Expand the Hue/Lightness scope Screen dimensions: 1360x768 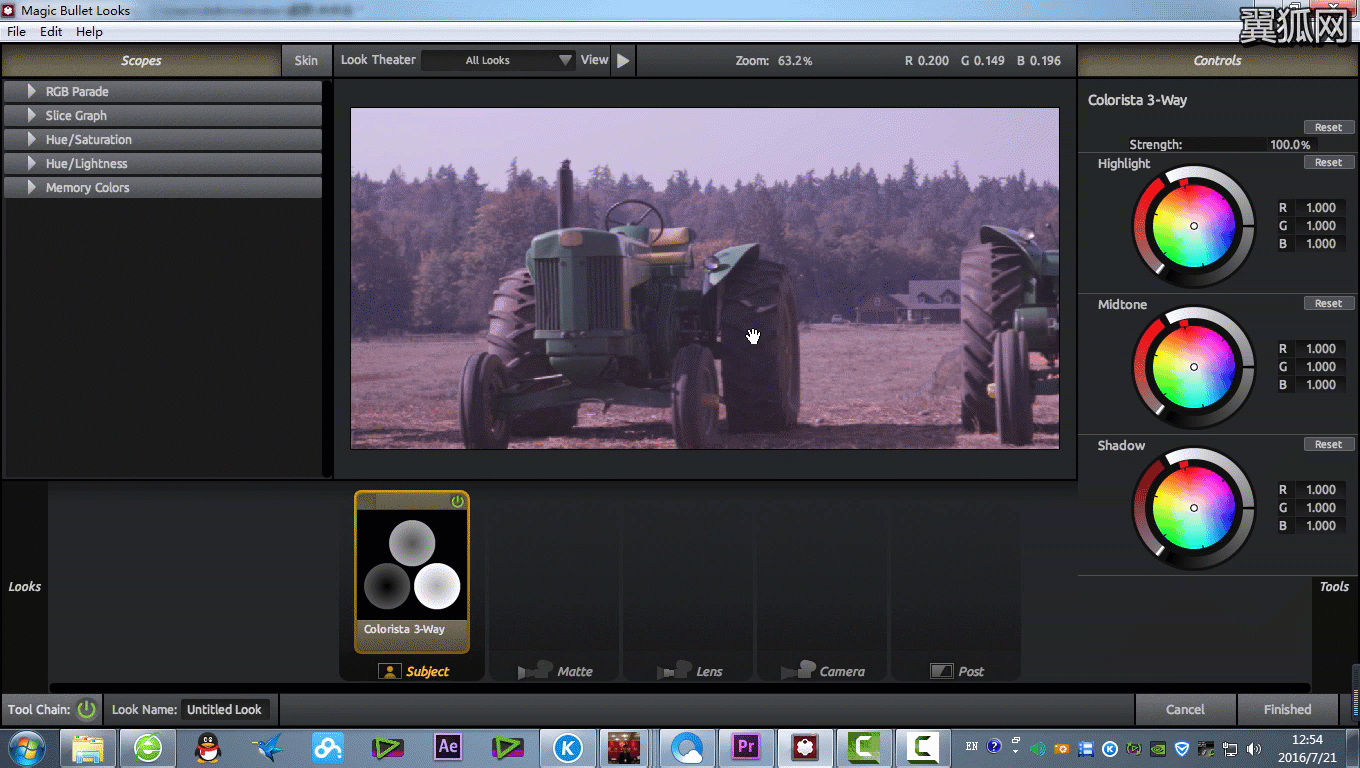[x=163, y=163]
